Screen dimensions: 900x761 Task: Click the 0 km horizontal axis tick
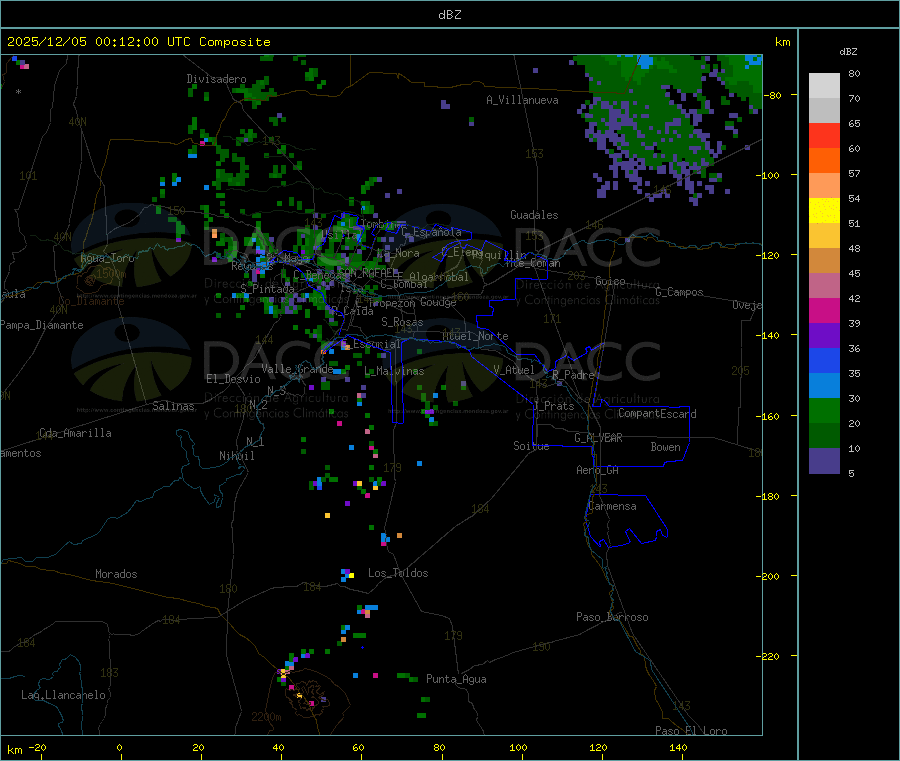tap(119, 747)
